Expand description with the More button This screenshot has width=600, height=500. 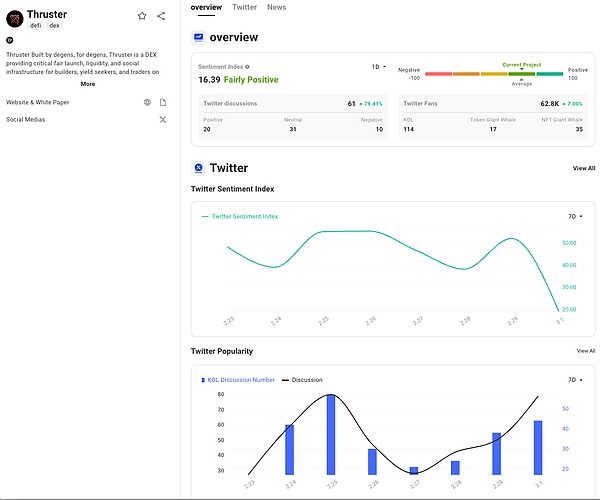click(x=88, y=84)
